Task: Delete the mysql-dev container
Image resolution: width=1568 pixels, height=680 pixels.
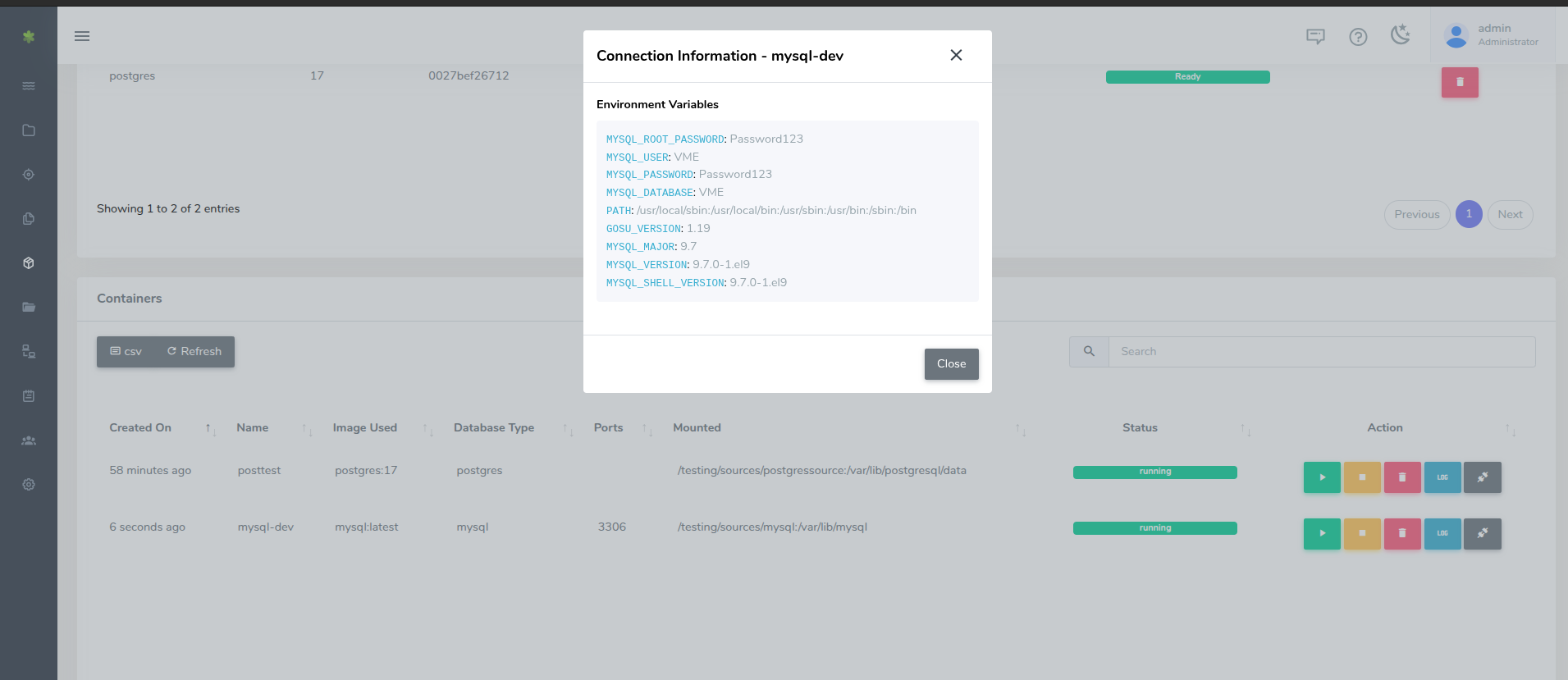Action: pos(1402,534)
